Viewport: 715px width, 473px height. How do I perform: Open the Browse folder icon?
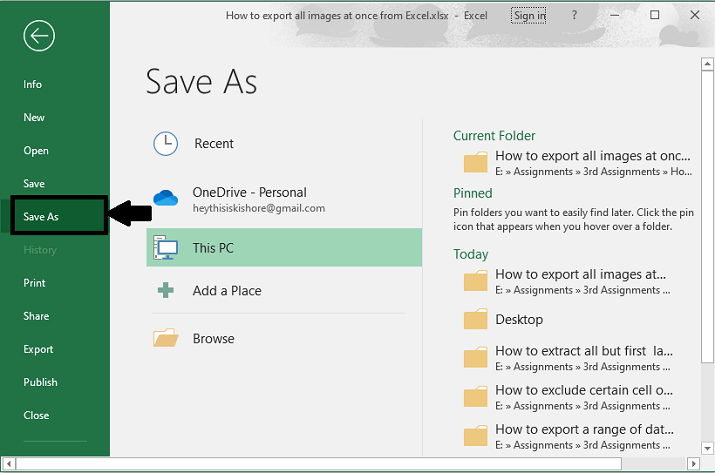(165, 339)
